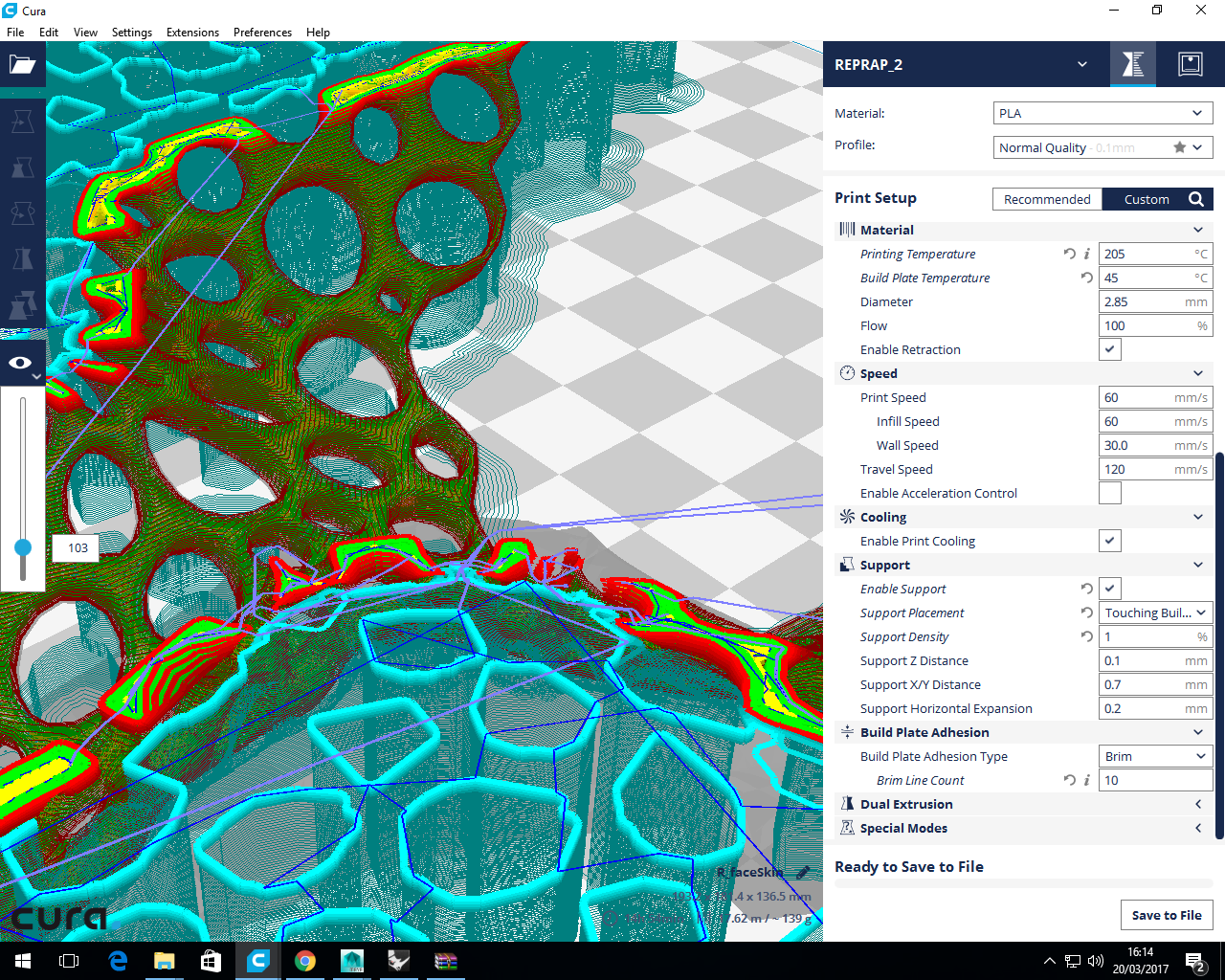The image size is (1225, 980).
Task: Switch to the Monitor stage icon
Action: (x=1191, y=64)
